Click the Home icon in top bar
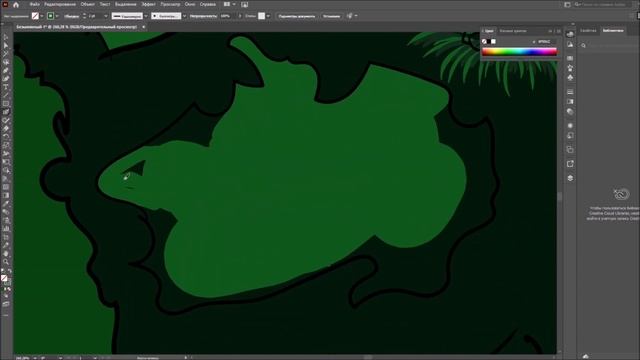The image size is (640, 360). pos(16,4)
